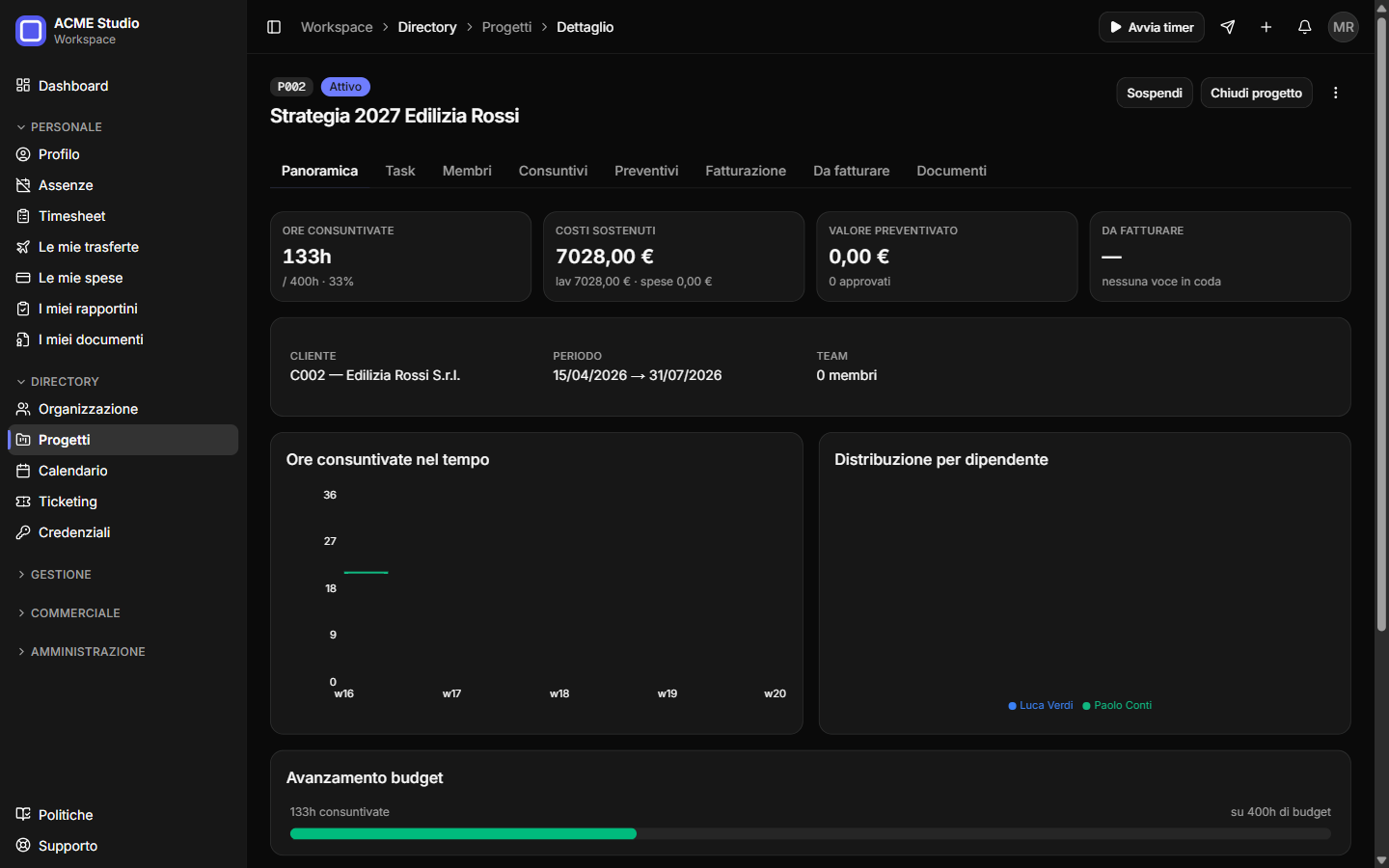Click the COSTI SOSTENUTI 7028,00 € card
1389x868 pixels.
(x=673, y=257)
